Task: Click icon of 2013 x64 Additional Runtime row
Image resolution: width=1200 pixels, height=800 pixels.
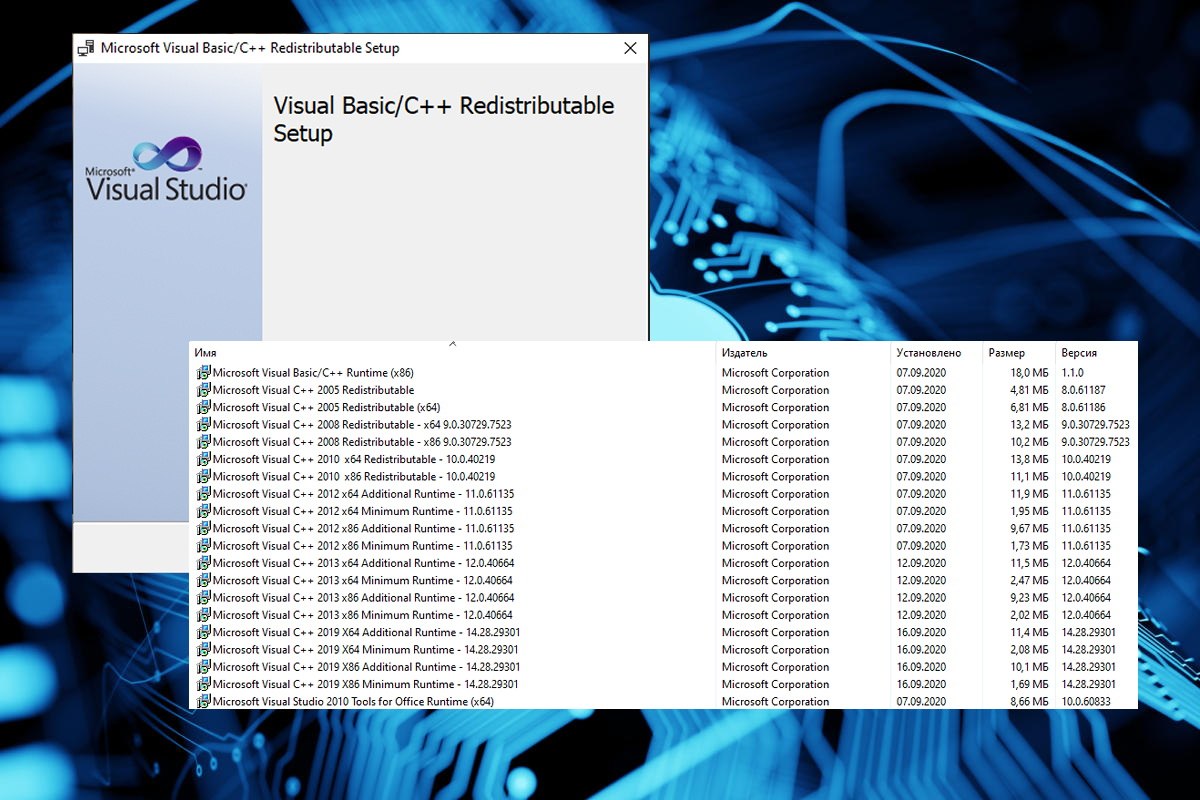Action: pyautogui.click(x=203, y=563)
